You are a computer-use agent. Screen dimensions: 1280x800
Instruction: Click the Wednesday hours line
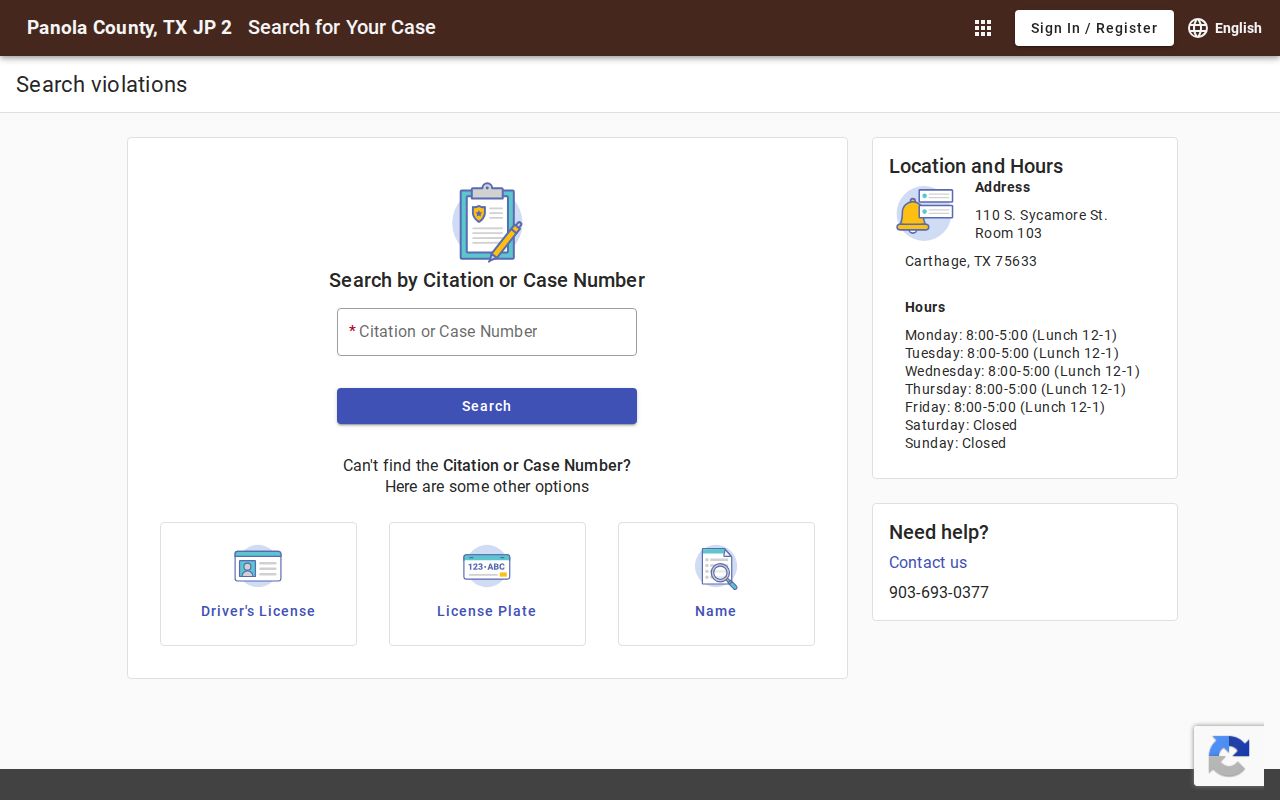tap(1022, 371)
